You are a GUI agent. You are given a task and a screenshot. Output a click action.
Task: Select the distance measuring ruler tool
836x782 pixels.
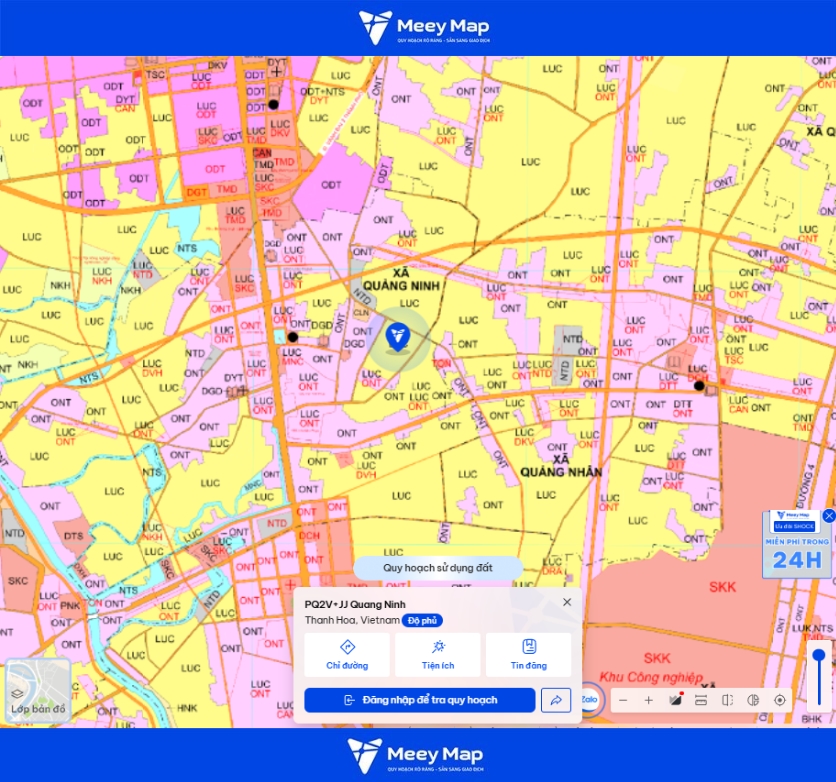tap(701, 700)
